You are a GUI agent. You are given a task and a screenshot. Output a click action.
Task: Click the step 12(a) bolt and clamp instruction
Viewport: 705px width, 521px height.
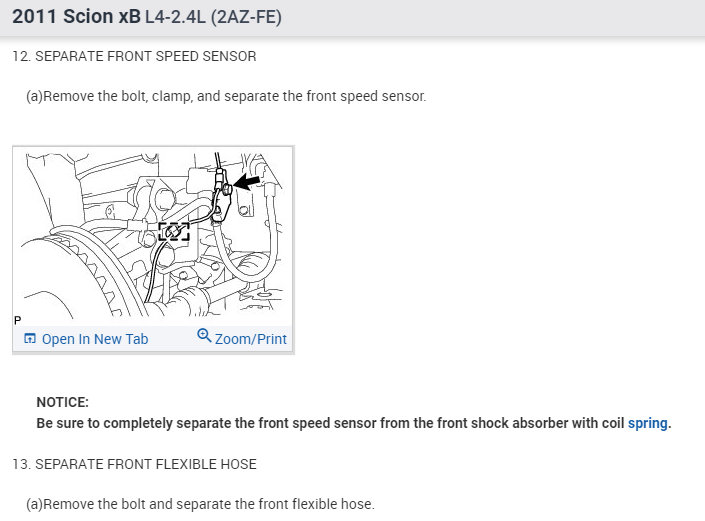pyautogui.click(x=226, y=96)
